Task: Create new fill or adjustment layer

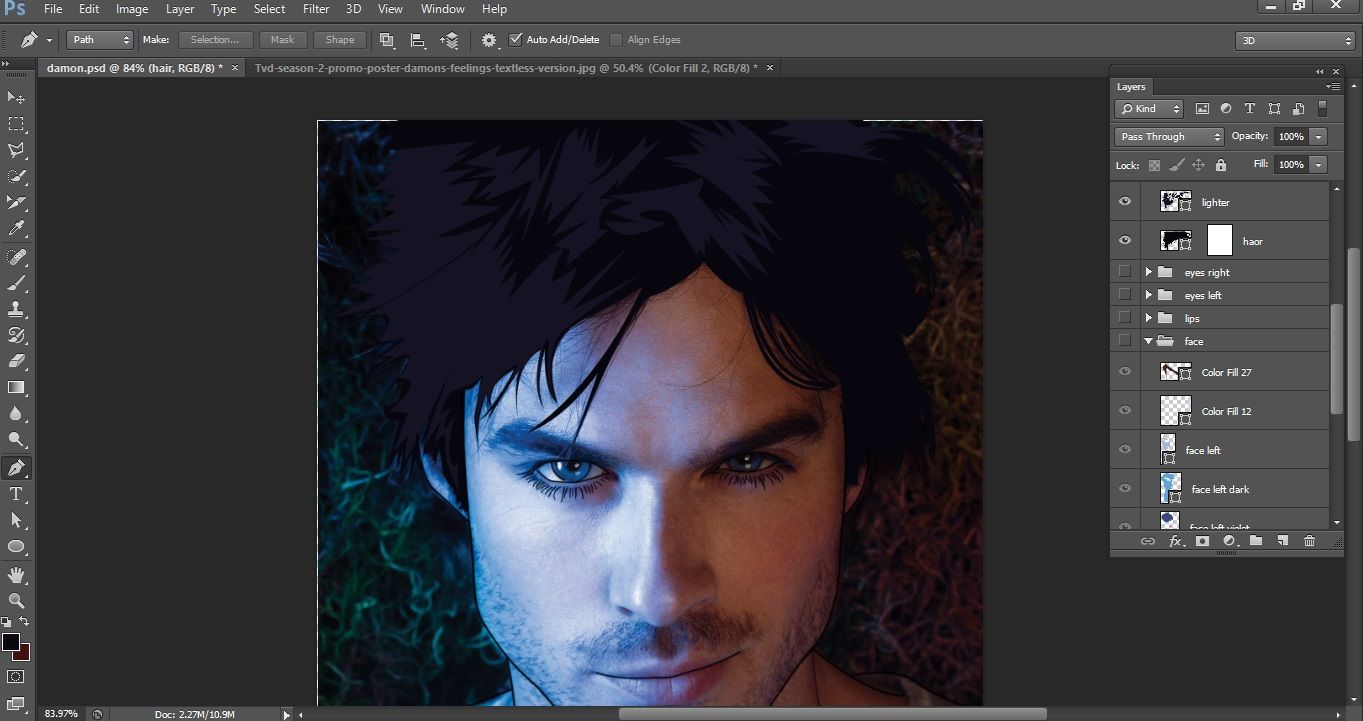Action: tap(1229, 541)
